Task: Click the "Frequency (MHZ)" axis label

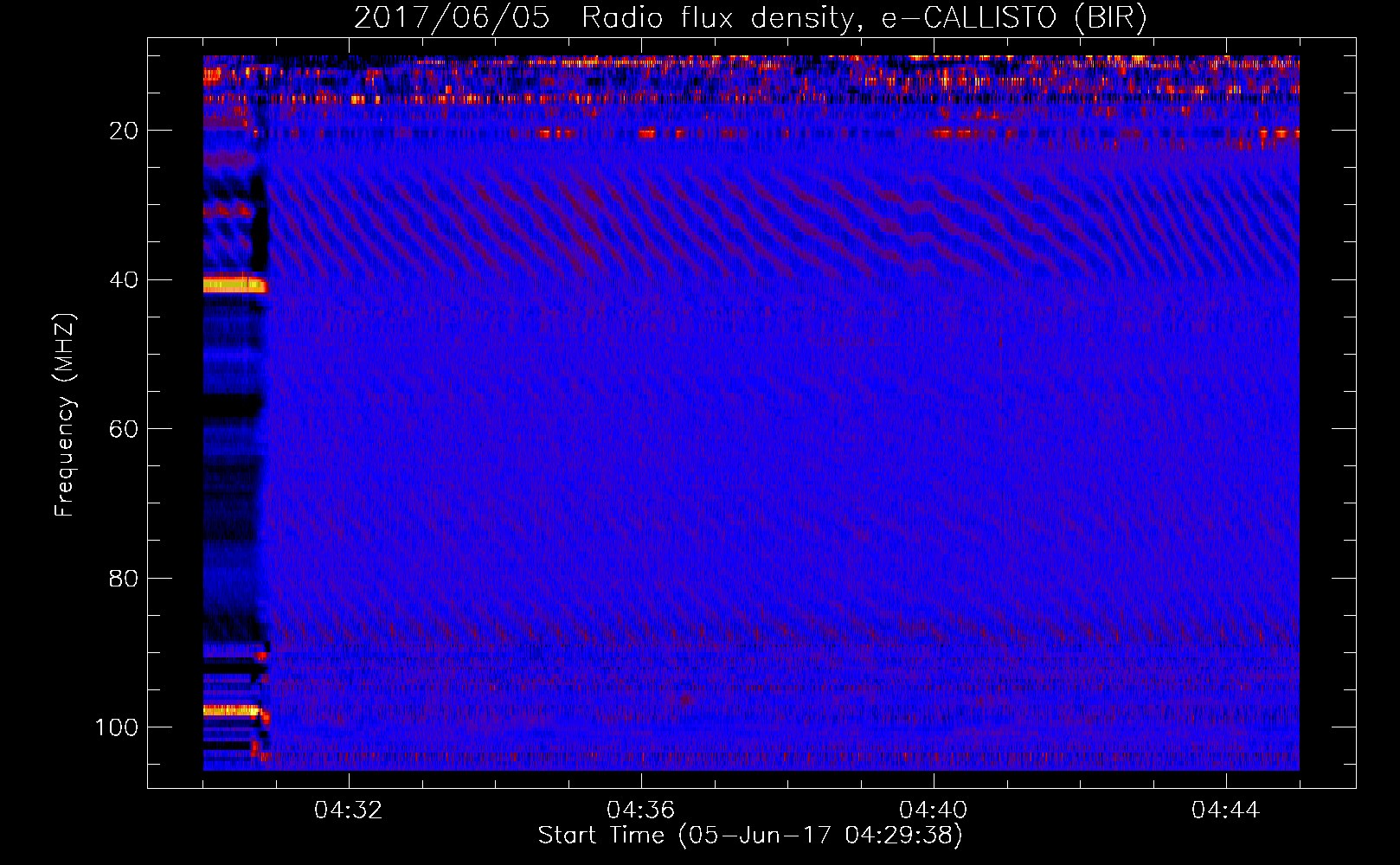Action: 65,414
